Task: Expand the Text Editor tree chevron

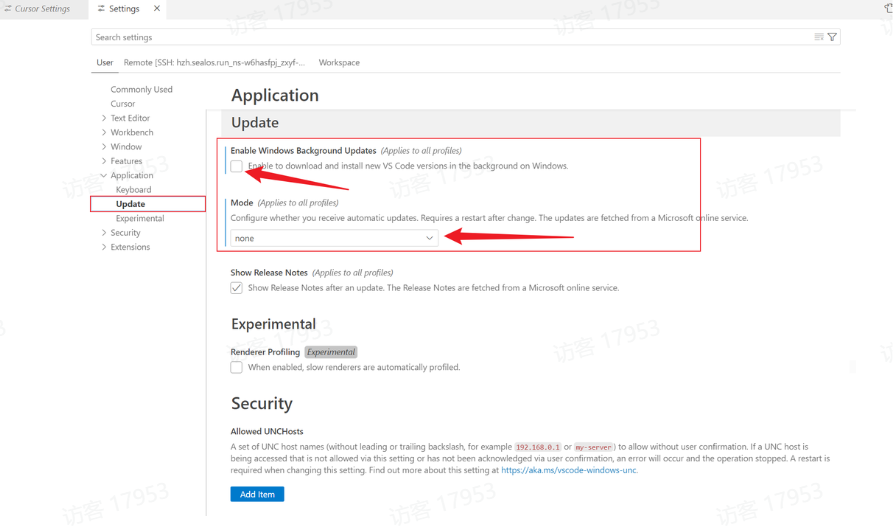Action: pyautogui.click(x=104, y=118)
